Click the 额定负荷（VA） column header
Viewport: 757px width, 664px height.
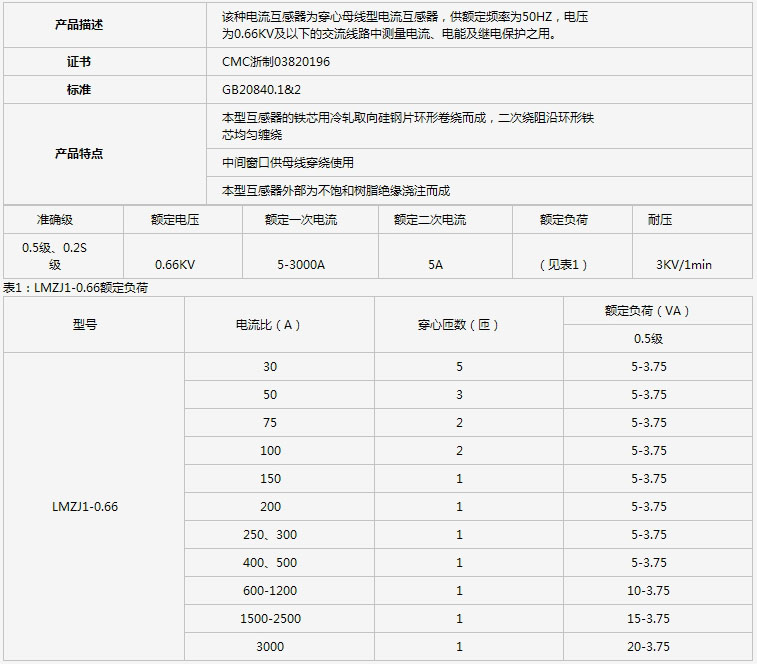(648, 311)
